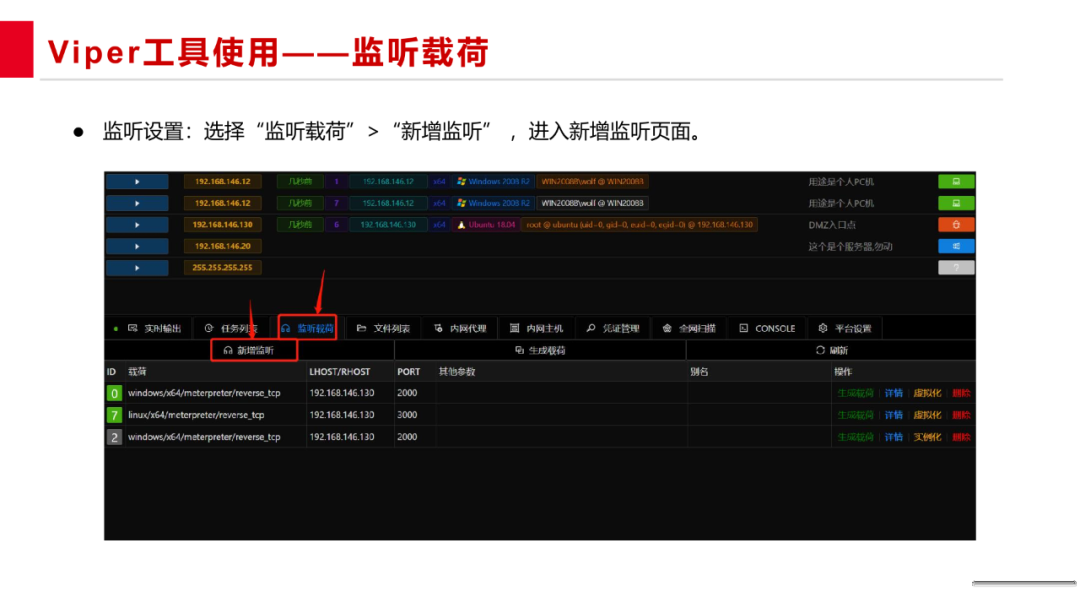Click the Ubuntu 18.04 OS tag
The height and width of the screenshot is (608, 1080).
coord(486,224)
